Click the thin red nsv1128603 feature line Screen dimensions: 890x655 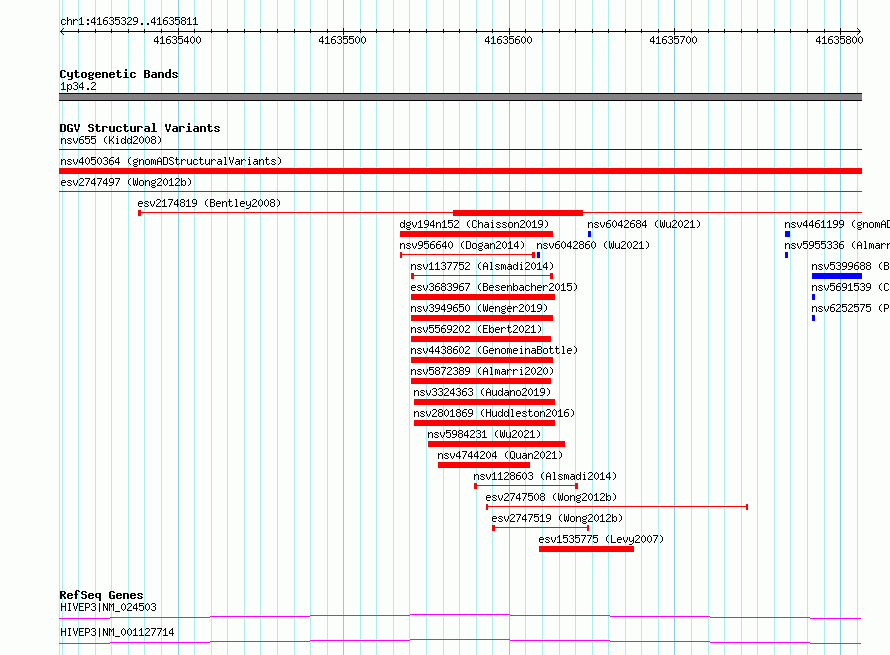pos(526,486)
